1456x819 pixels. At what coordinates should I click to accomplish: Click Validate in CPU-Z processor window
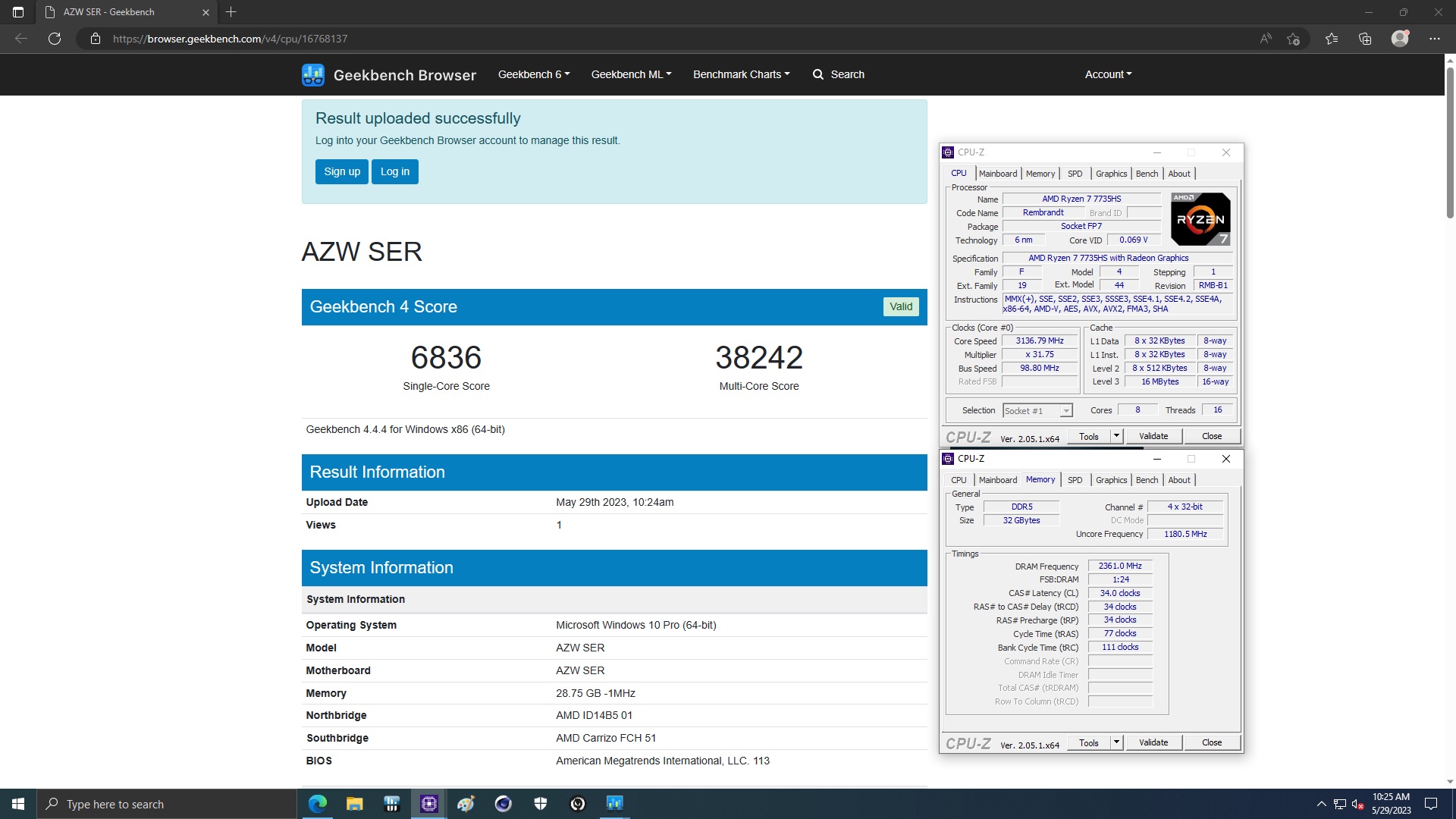point(1153,436)
